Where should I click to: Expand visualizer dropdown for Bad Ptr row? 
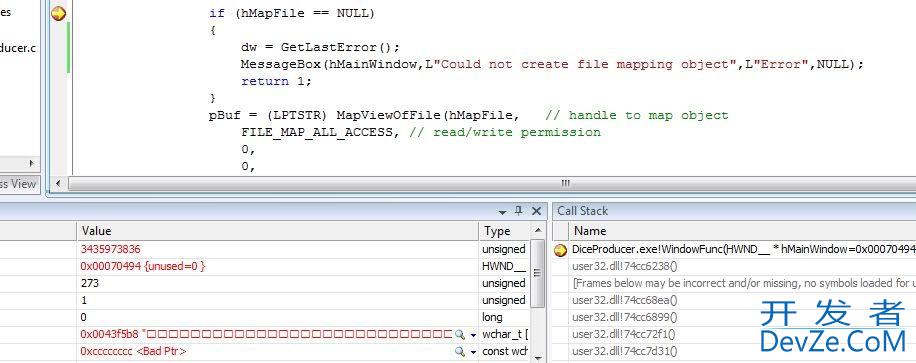[x=473, y=352]
